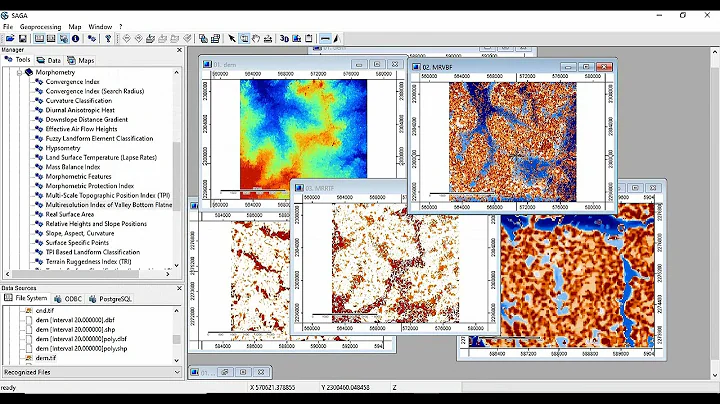Select the Zoom tool in toolbar

244,39
